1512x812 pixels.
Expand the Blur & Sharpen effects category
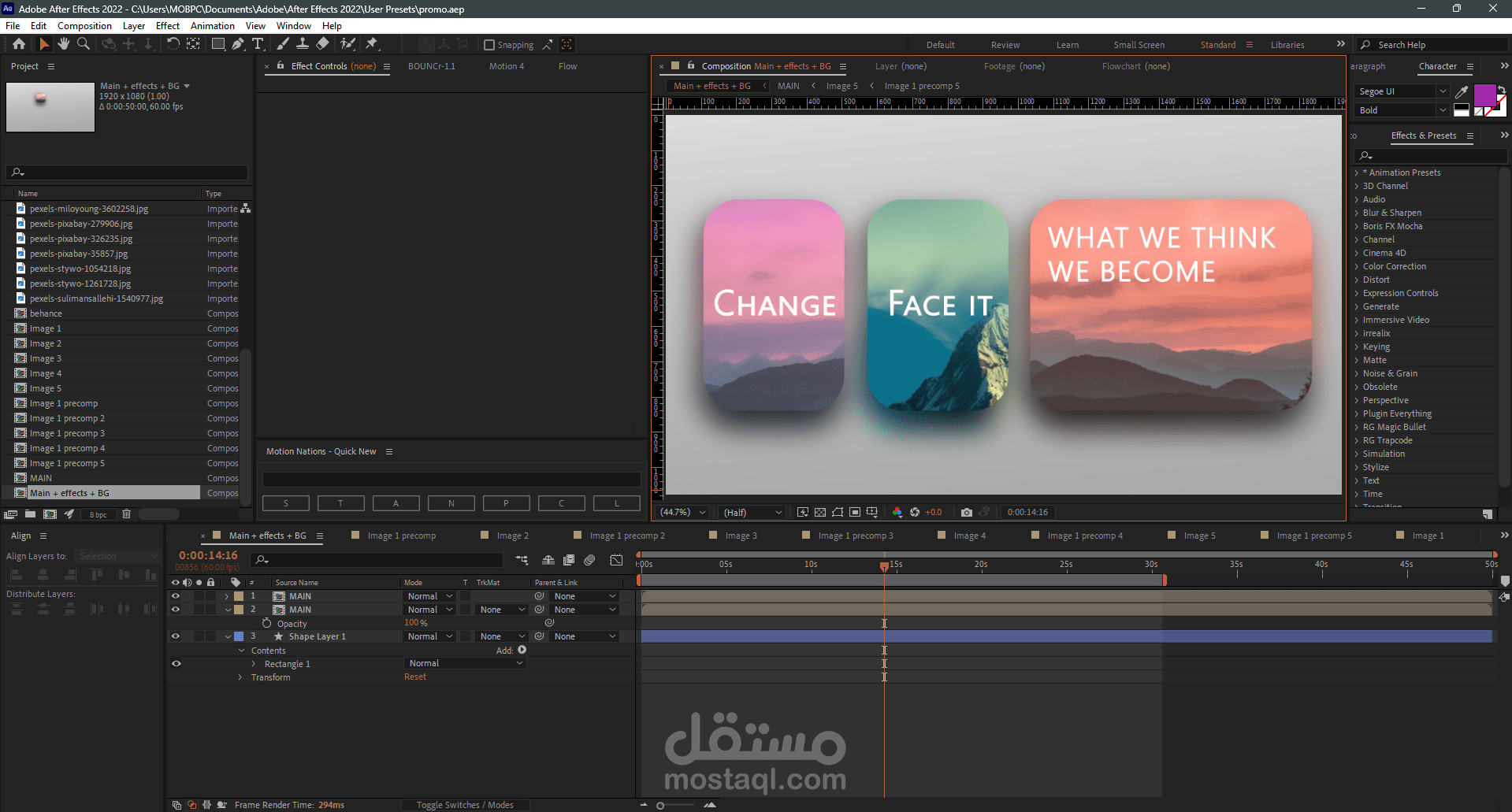(x=1357, y=213)
